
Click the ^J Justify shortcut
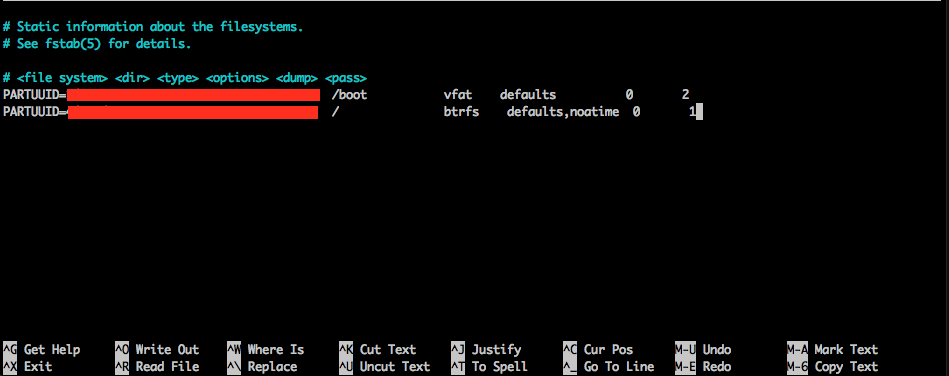pyautogui.click(x=486, y=349)
